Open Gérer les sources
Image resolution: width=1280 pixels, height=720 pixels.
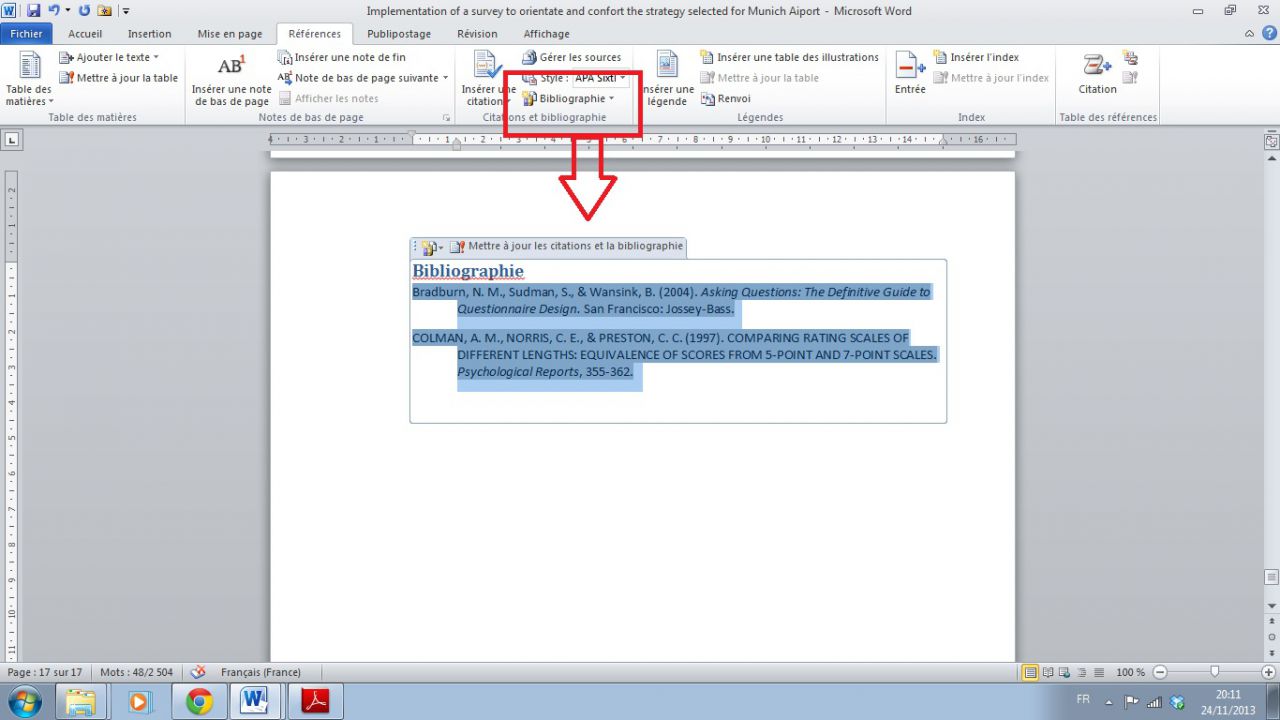[571, 57]
